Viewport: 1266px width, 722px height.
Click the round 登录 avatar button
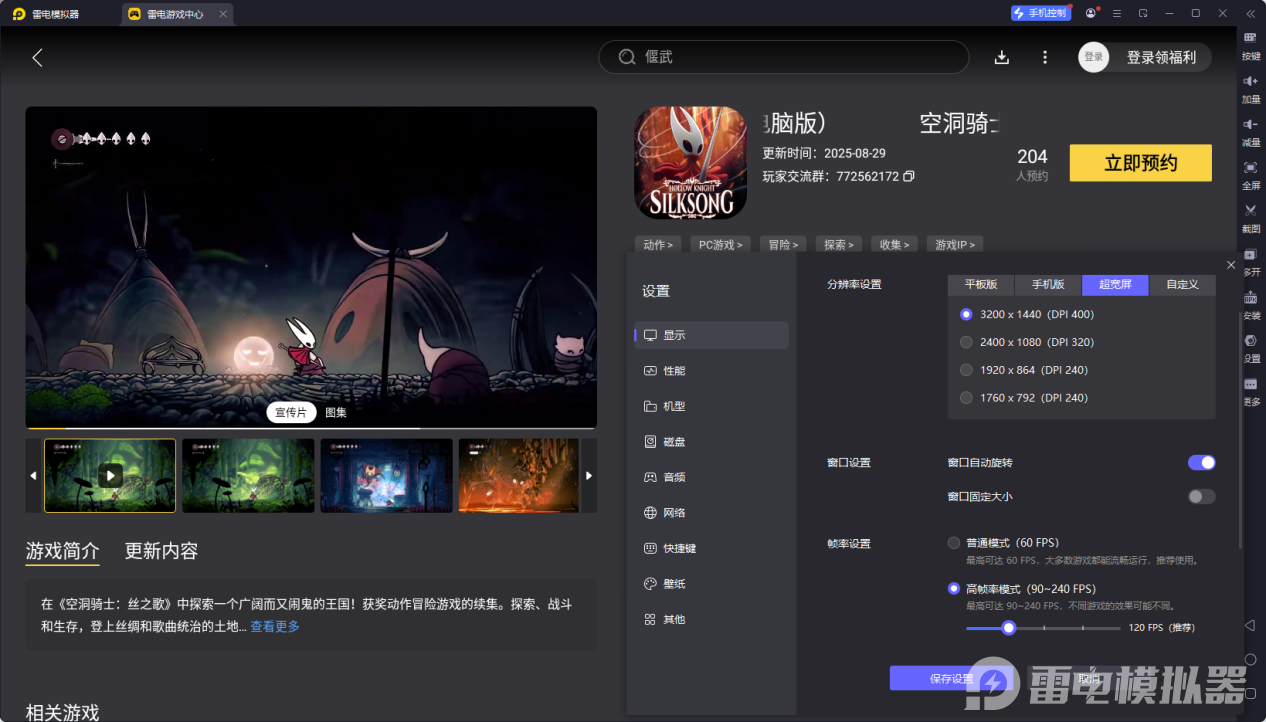point(1094,57)
